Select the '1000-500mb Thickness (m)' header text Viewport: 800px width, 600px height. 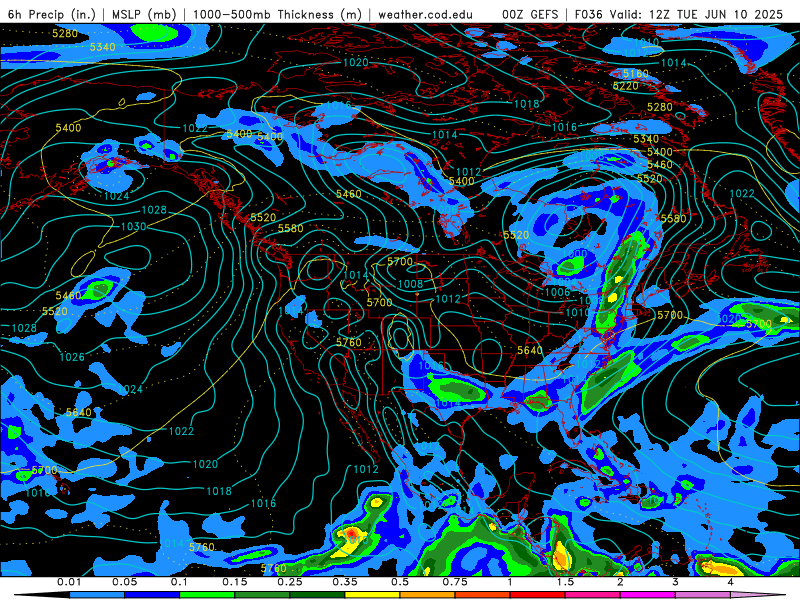pyautogui.click(x=277, y=14)
